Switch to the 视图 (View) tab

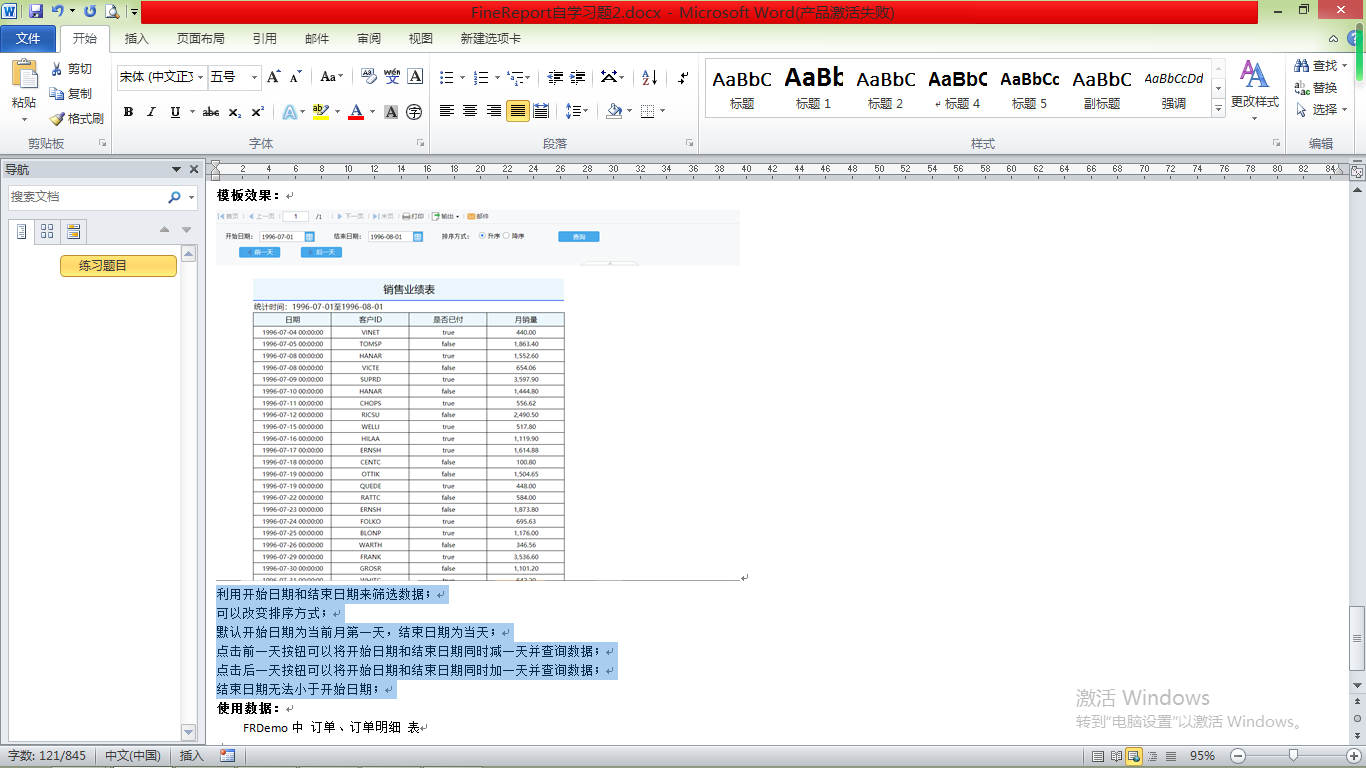pyautogui.click(x=420, y=39)
